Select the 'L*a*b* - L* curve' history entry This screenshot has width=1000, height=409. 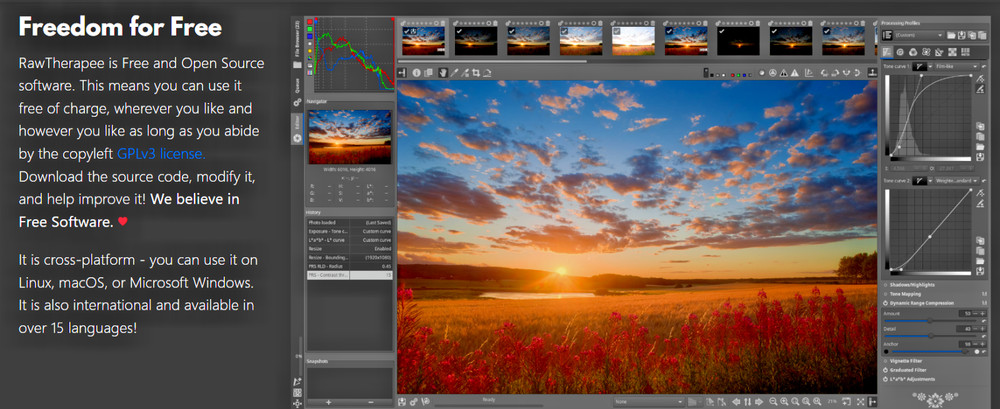(x=349, y=240)
